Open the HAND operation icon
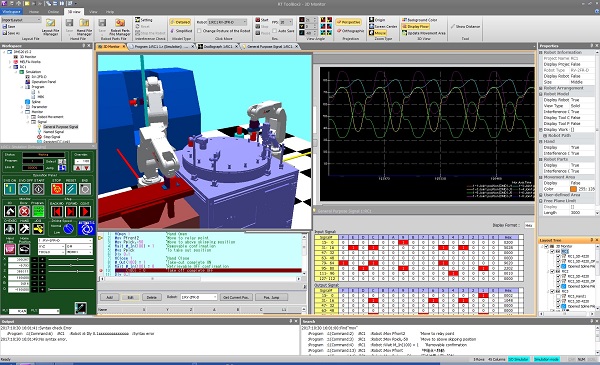 (24, 229)
